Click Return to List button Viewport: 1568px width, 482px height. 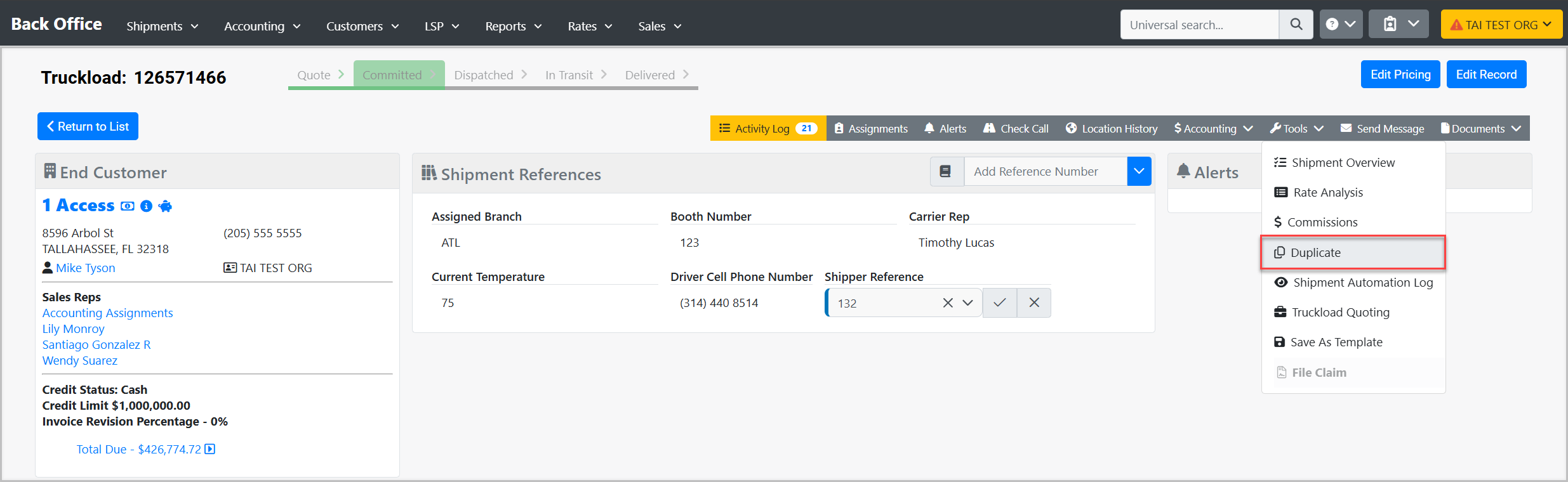(x=88, y=127)
